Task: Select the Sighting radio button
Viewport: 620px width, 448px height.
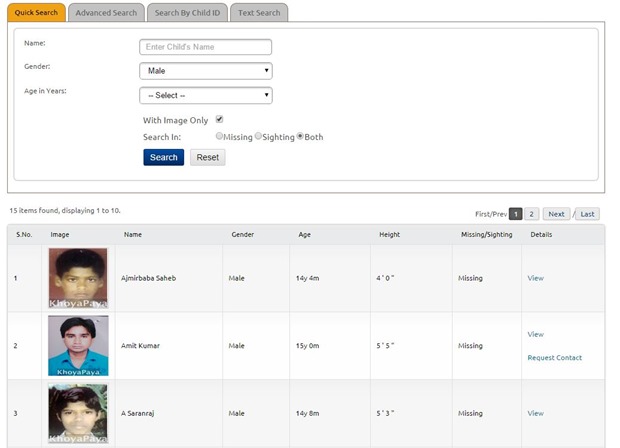Action: (258, 136)
